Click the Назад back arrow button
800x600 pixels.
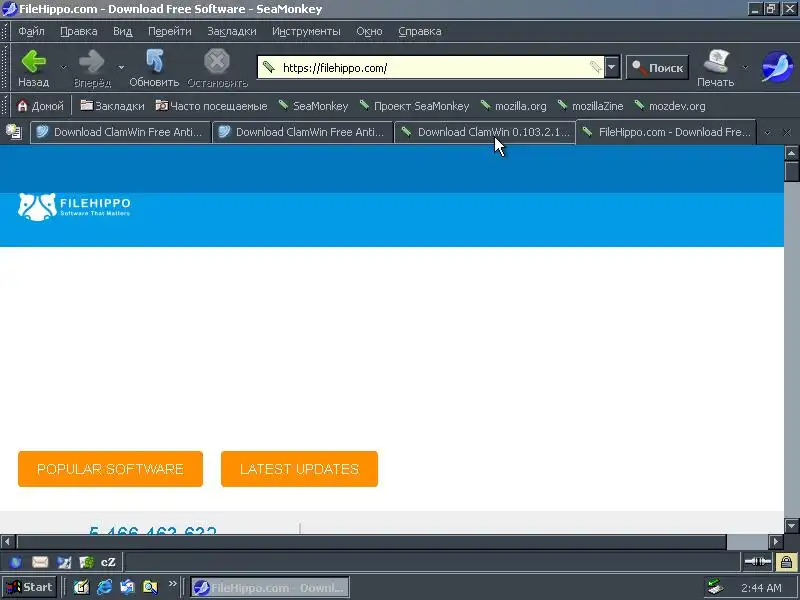tap(34, 67)
